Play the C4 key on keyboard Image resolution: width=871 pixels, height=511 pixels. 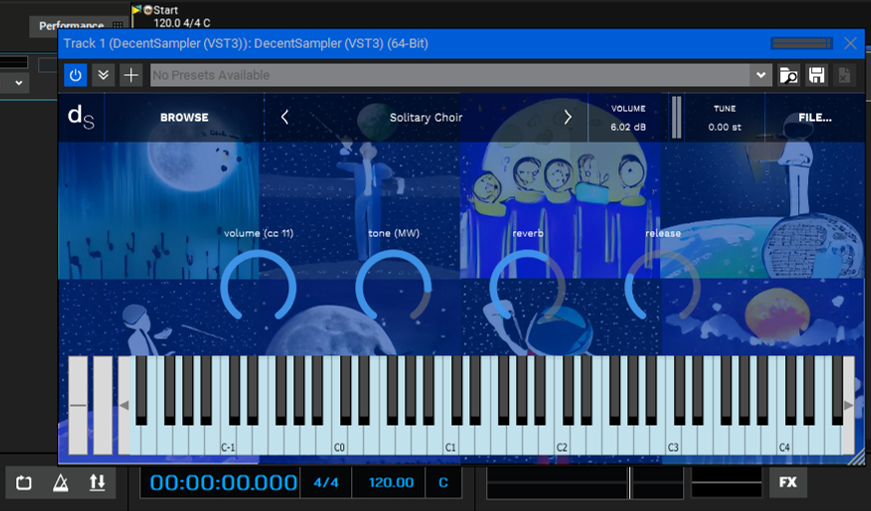click(x=784, y=442)
